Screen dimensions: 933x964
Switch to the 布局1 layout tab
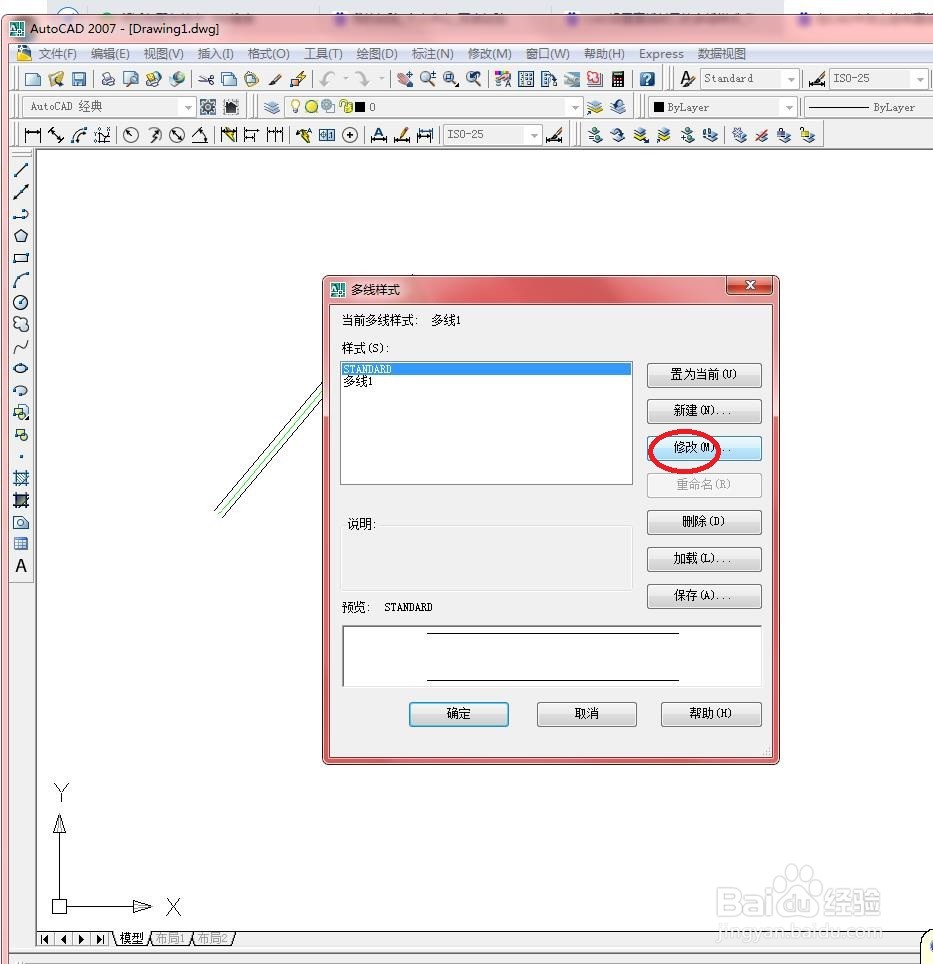170,938
